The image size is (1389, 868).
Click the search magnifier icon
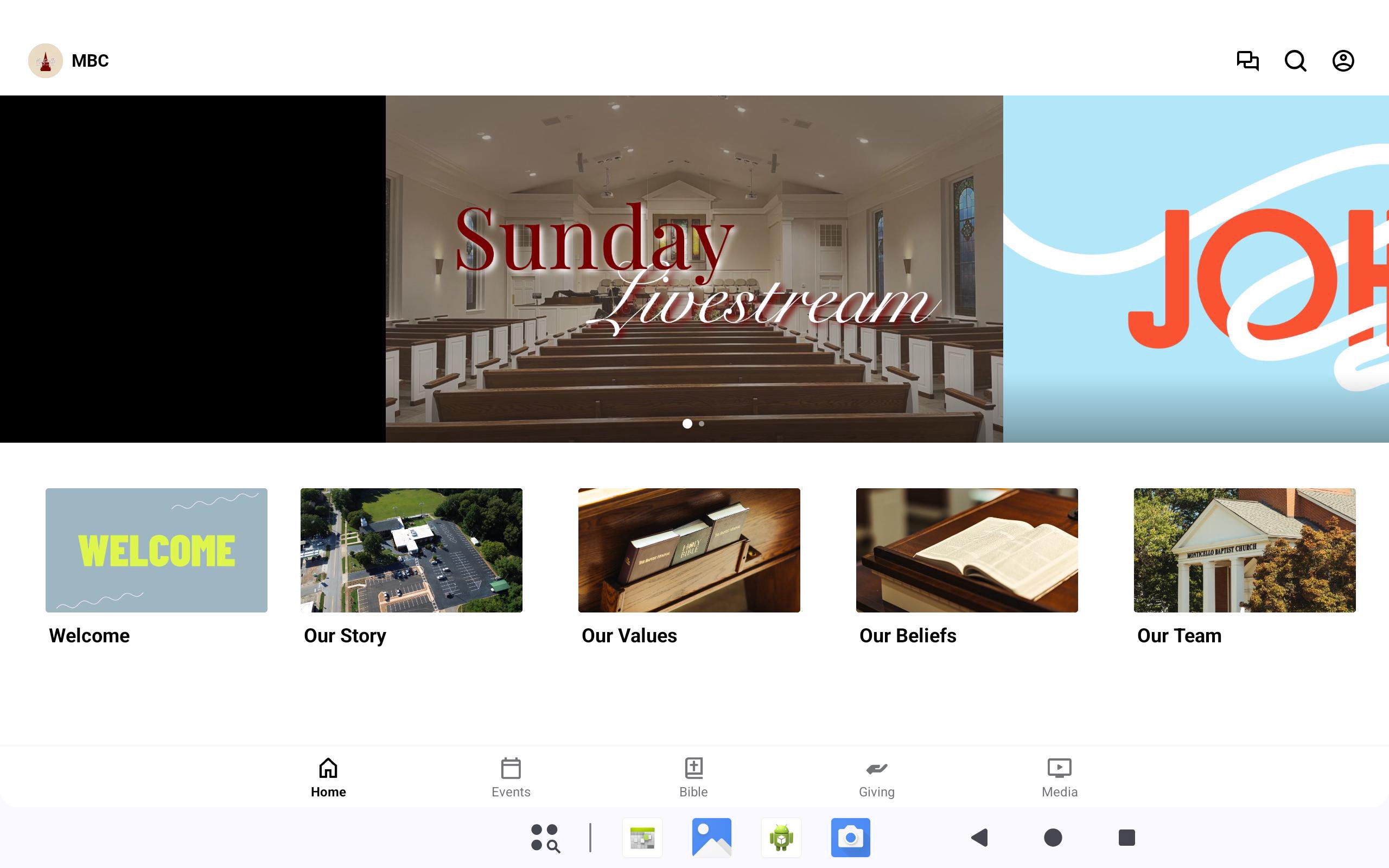click(x=1295, y=60)
